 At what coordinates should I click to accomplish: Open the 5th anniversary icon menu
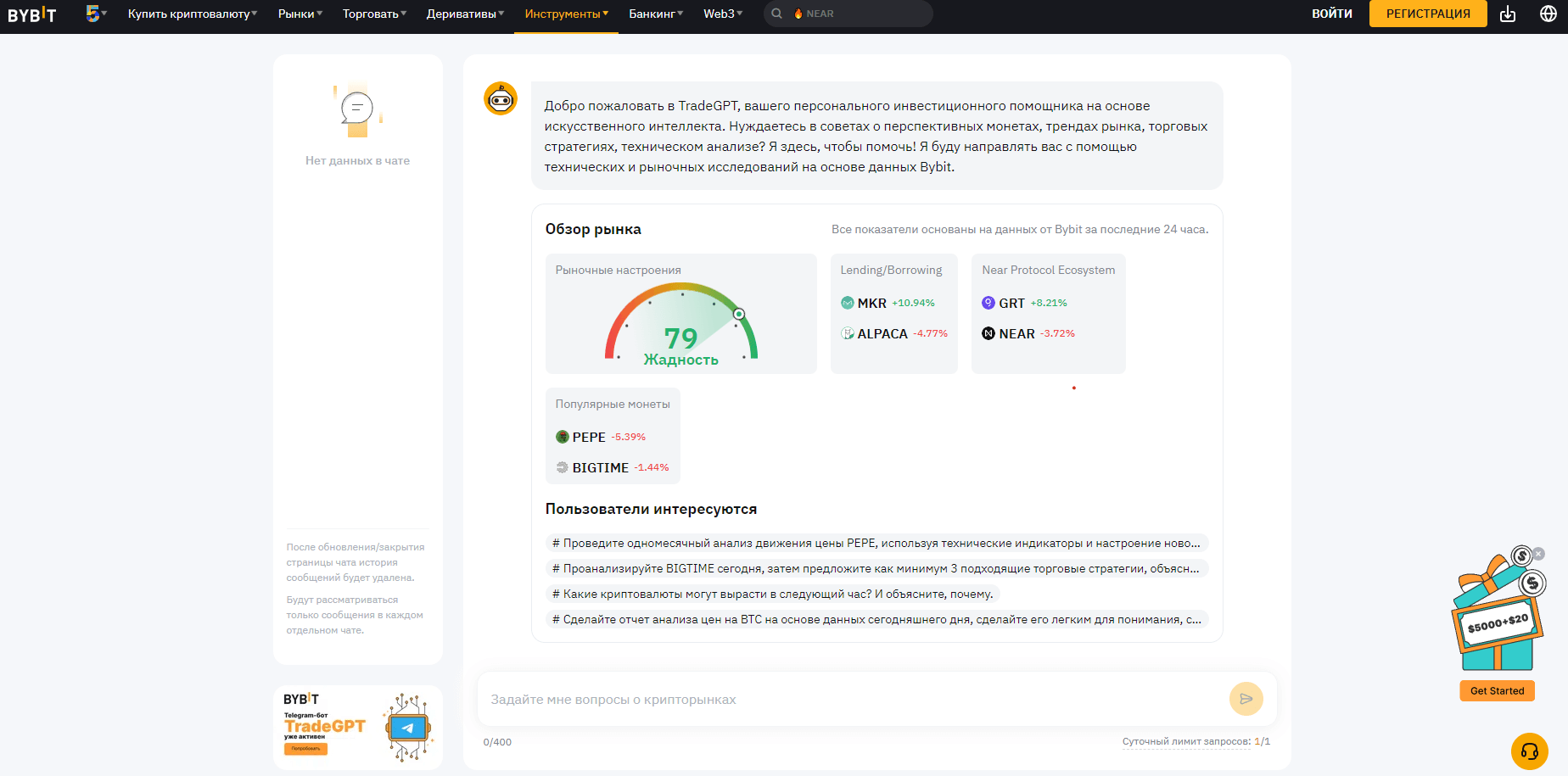coord(94,14)
